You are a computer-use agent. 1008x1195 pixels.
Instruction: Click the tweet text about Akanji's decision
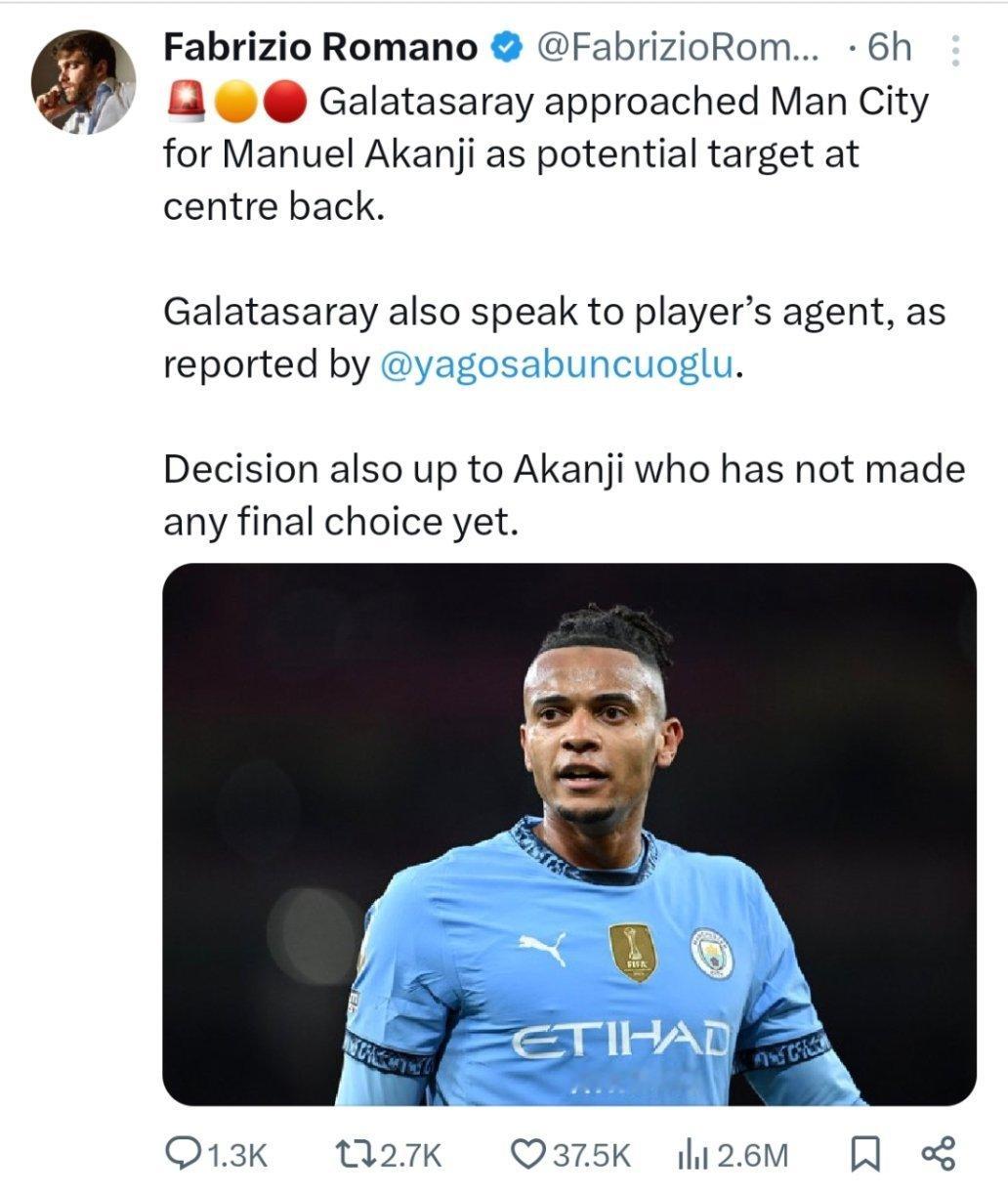click(x=564, y=495)
